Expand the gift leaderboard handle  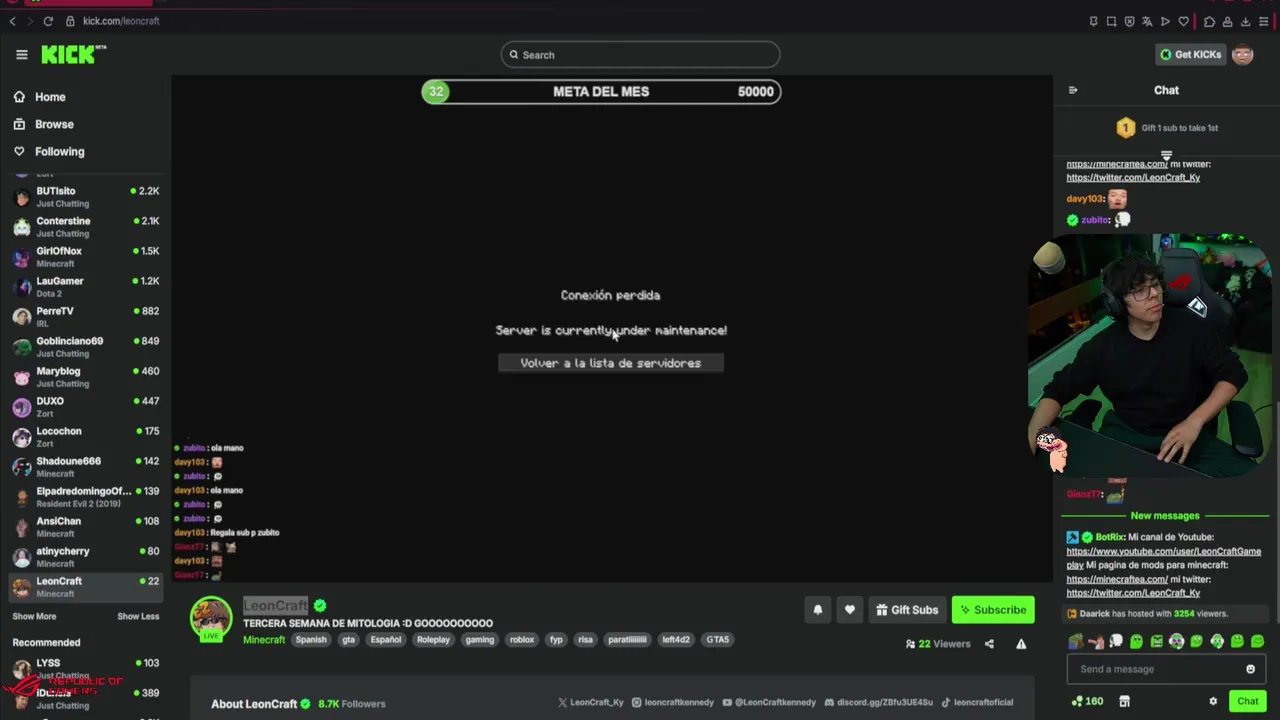click(1166, 155)
